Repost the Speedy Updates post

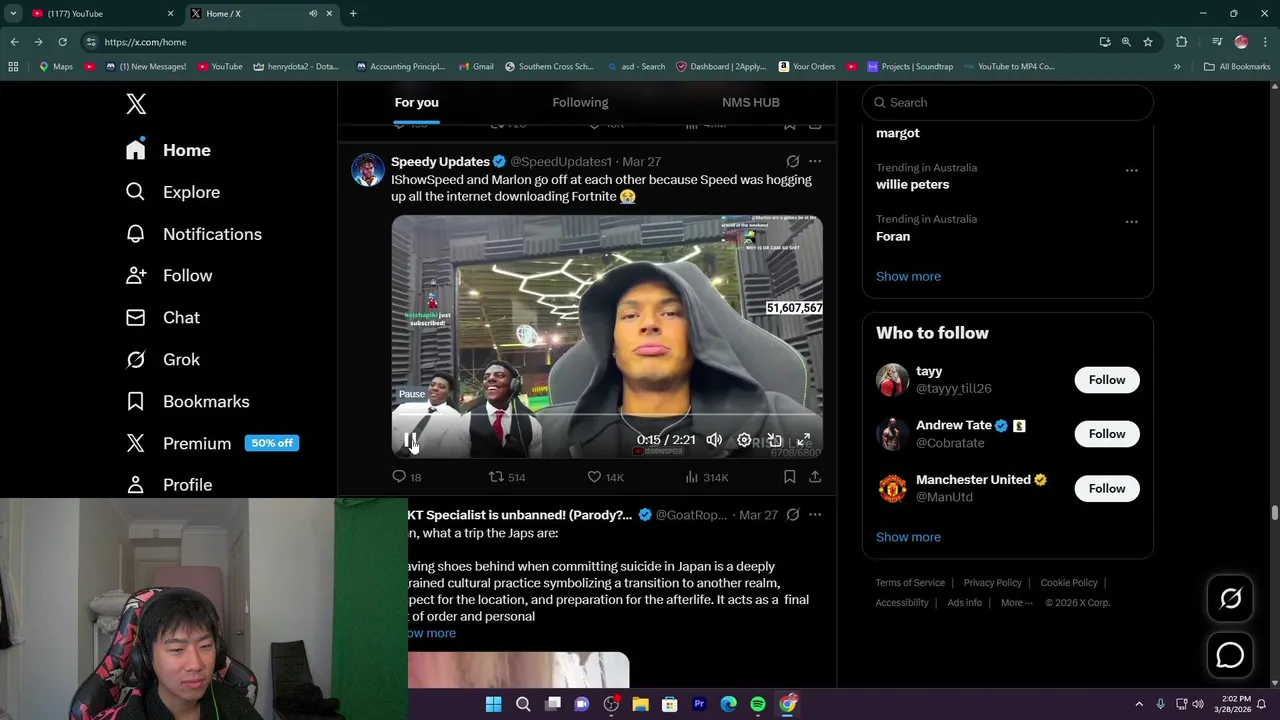pyautogui.click(x=506, y=477)
